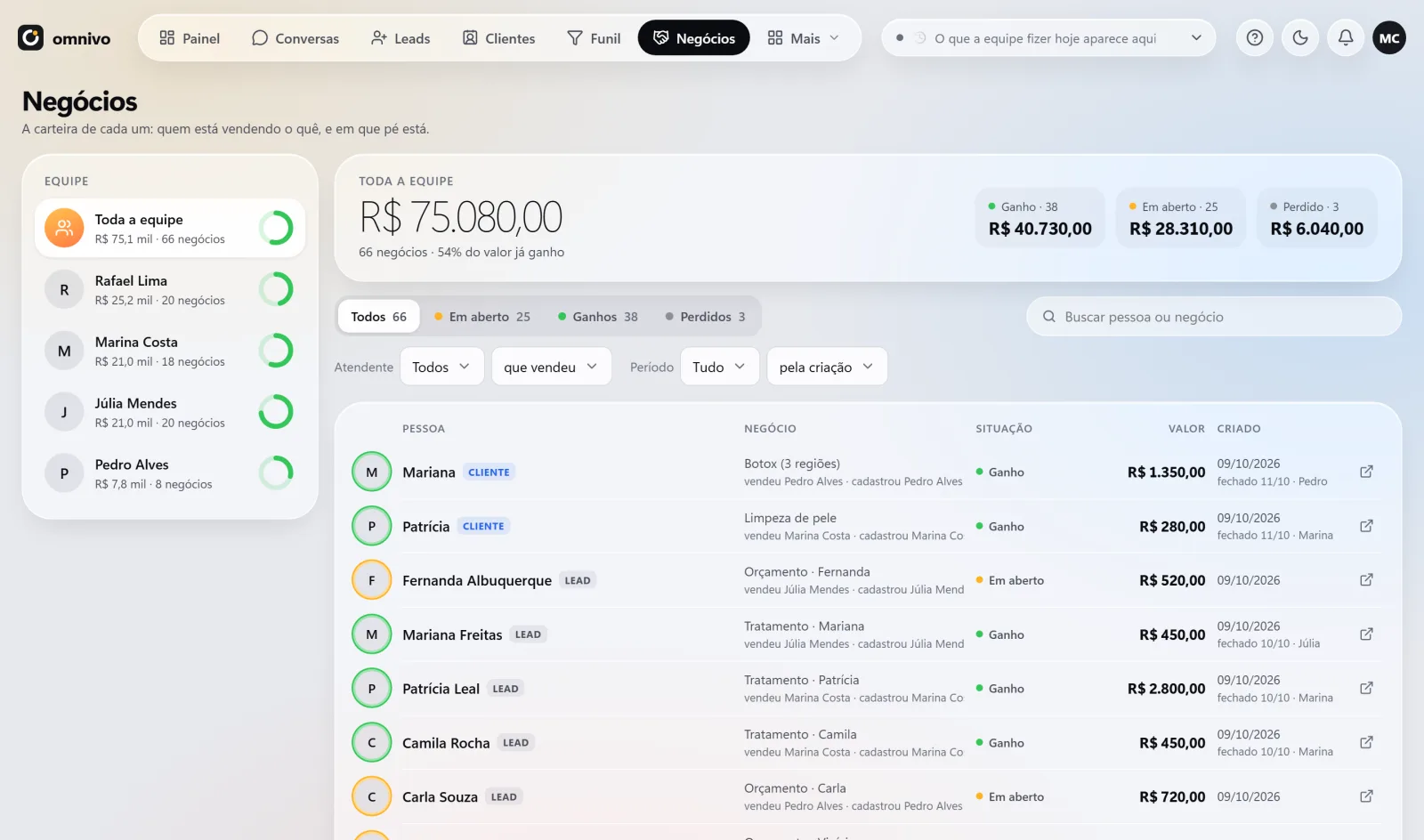The image size is (1424, 840).
Task: Filter by Perdidos 3
Action: (706, 317)
